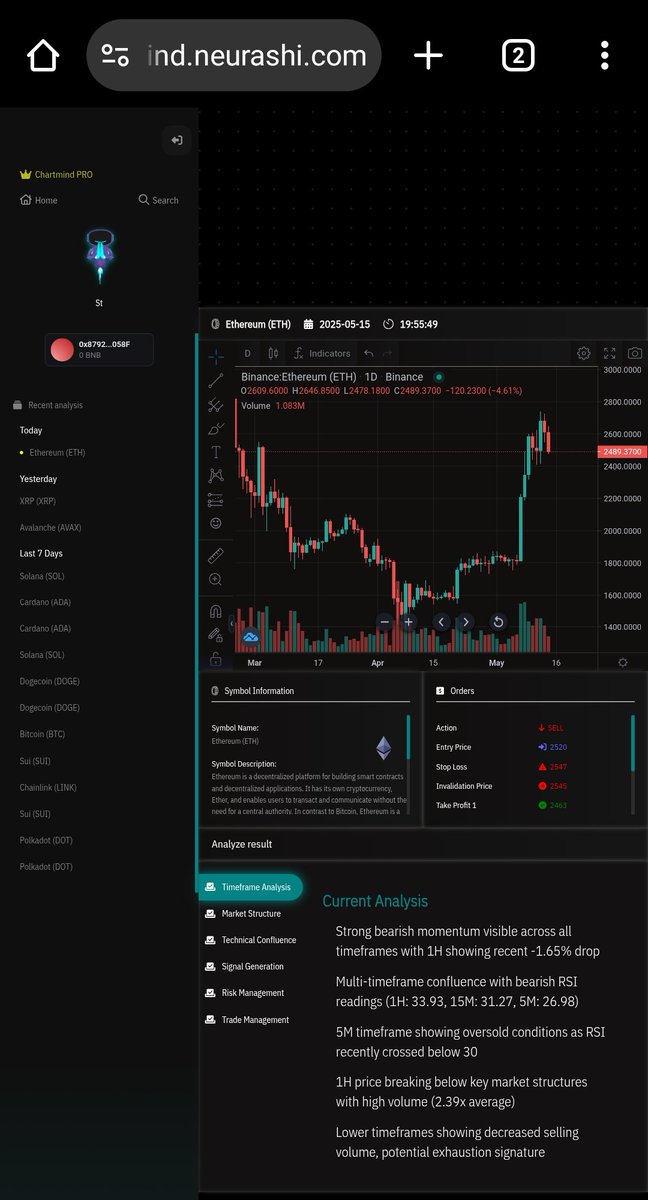Select the XABCD pattern tool
The image size is (648, 1200).
pos(215,476)
